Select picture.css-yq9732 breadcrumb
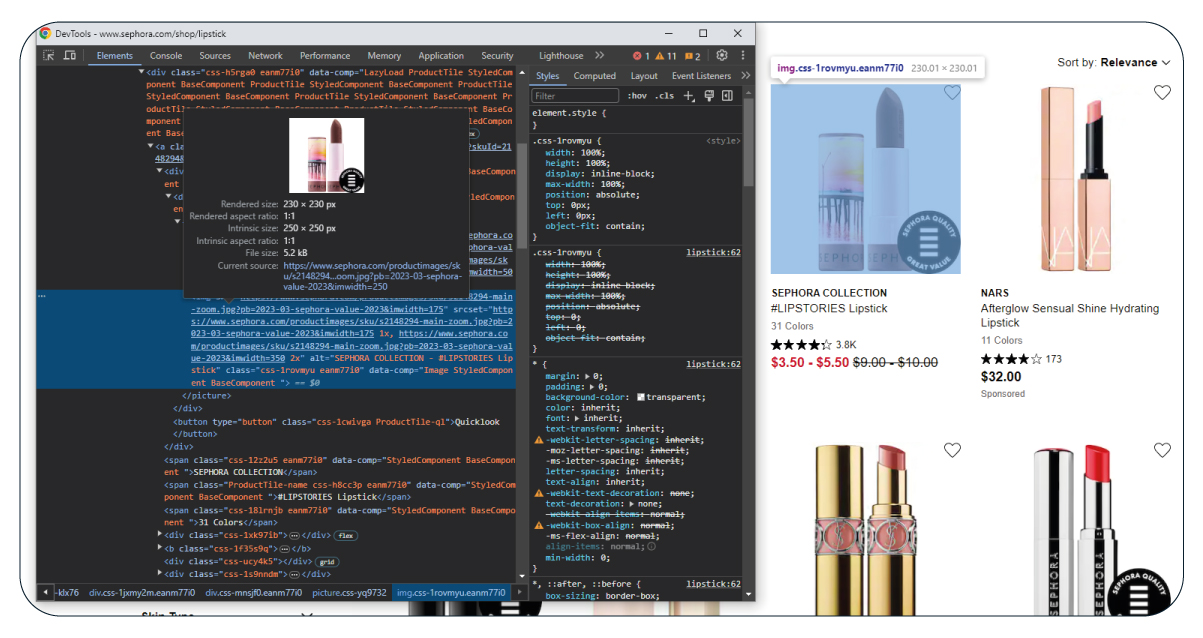The width and height of the screenshot is (1203, 638). pos(350,593)
